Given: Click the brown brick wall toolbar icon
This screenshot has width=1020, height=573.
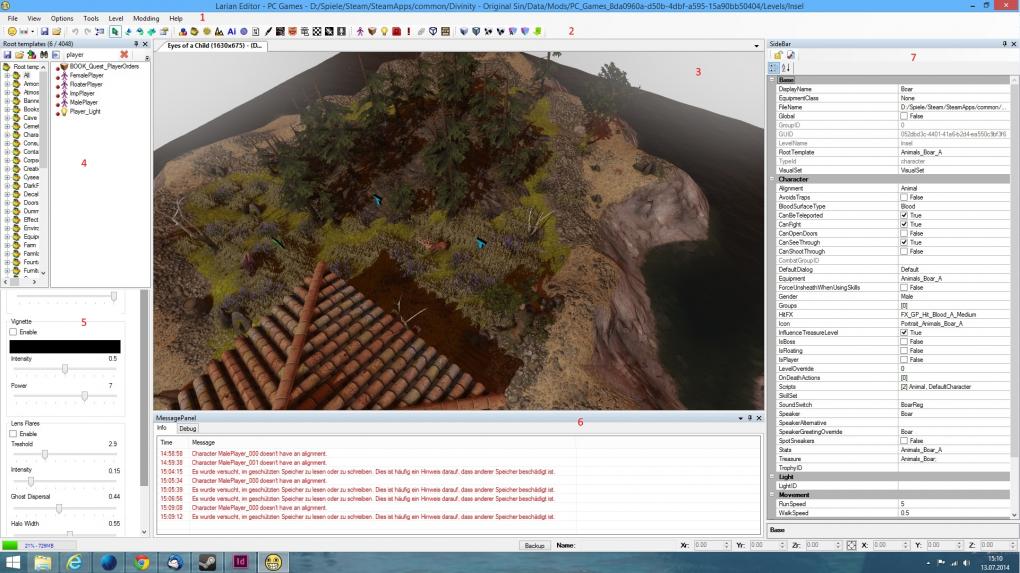Looking at the screenshot, I should [446, 31].
